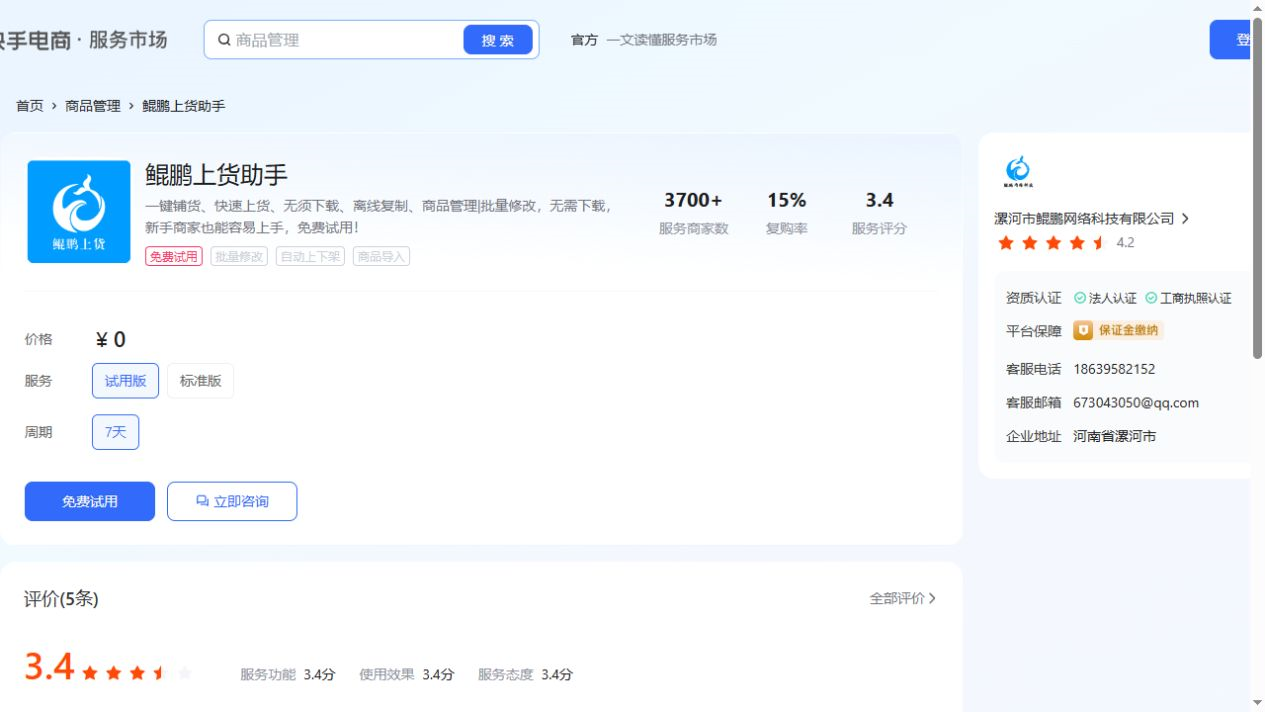The width and height of the screenshot is (1265, 712).
Task: Click the customer service phone 18639582152
Action: click(1114, 369)
